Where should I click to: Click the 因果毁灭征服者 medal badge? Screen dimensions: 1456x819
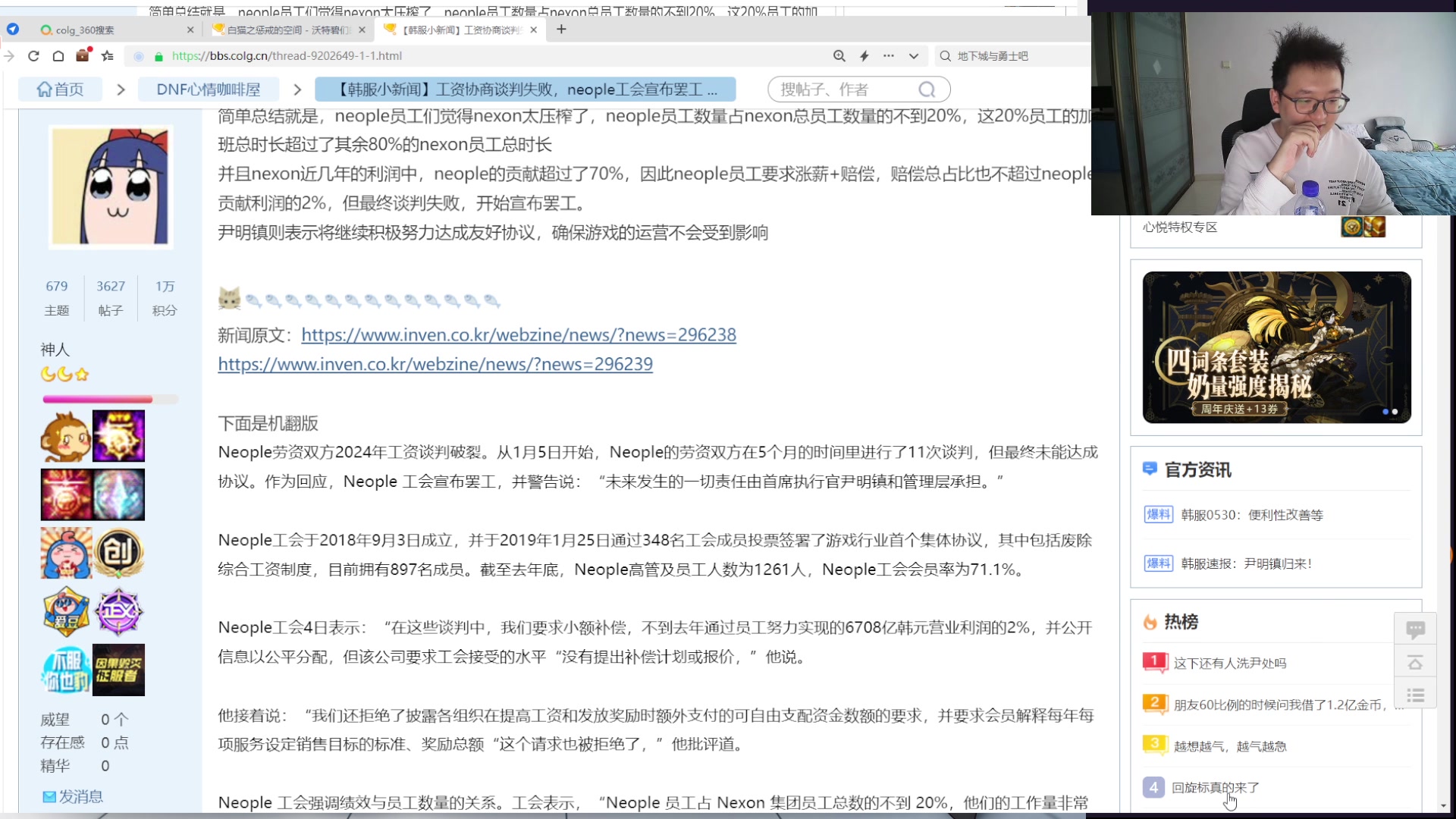point(118,670)
